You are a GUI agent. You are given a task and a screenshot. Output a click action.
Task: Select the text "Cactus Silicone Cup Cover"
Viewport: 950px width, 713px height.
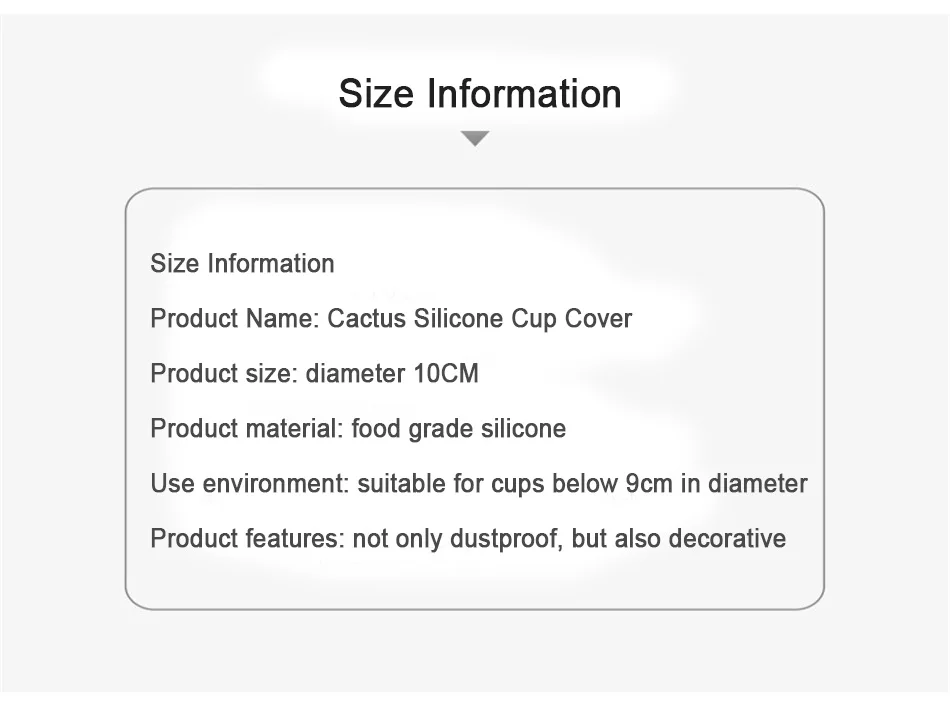(x=480, y=319)
